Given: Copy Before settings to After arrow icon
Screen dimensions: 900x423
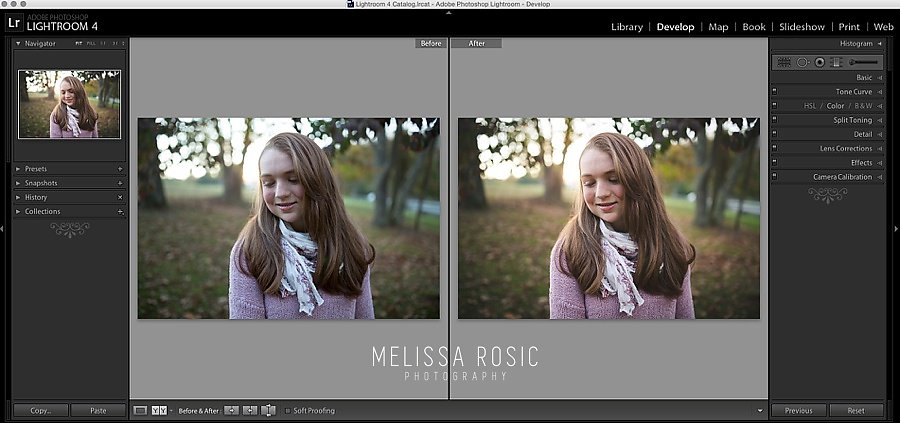Looking at the screenshot, I should click(x=231, y=410).
